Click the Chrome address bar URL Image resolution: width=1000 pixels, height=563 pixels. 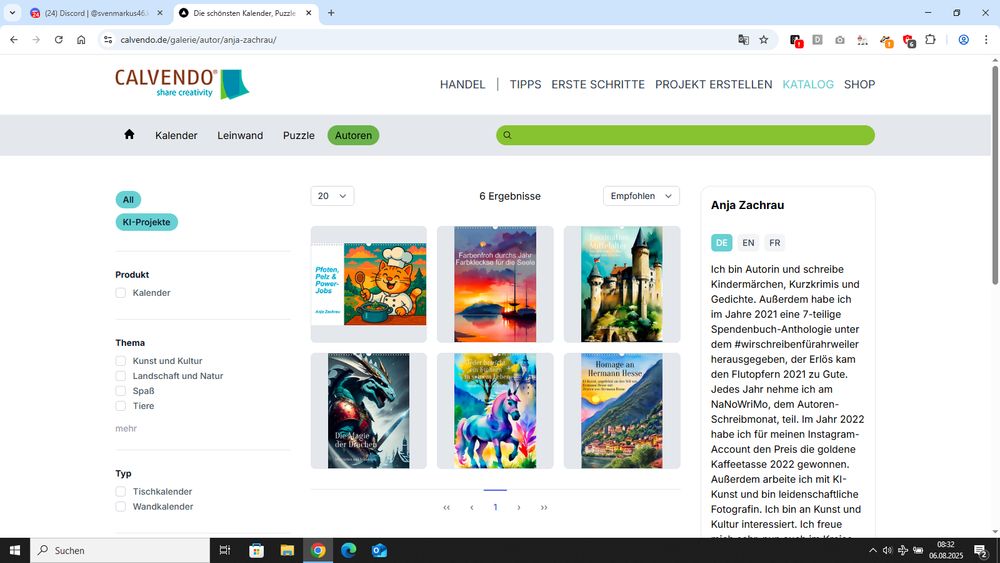pyautogui.click(x=198, y=40)
